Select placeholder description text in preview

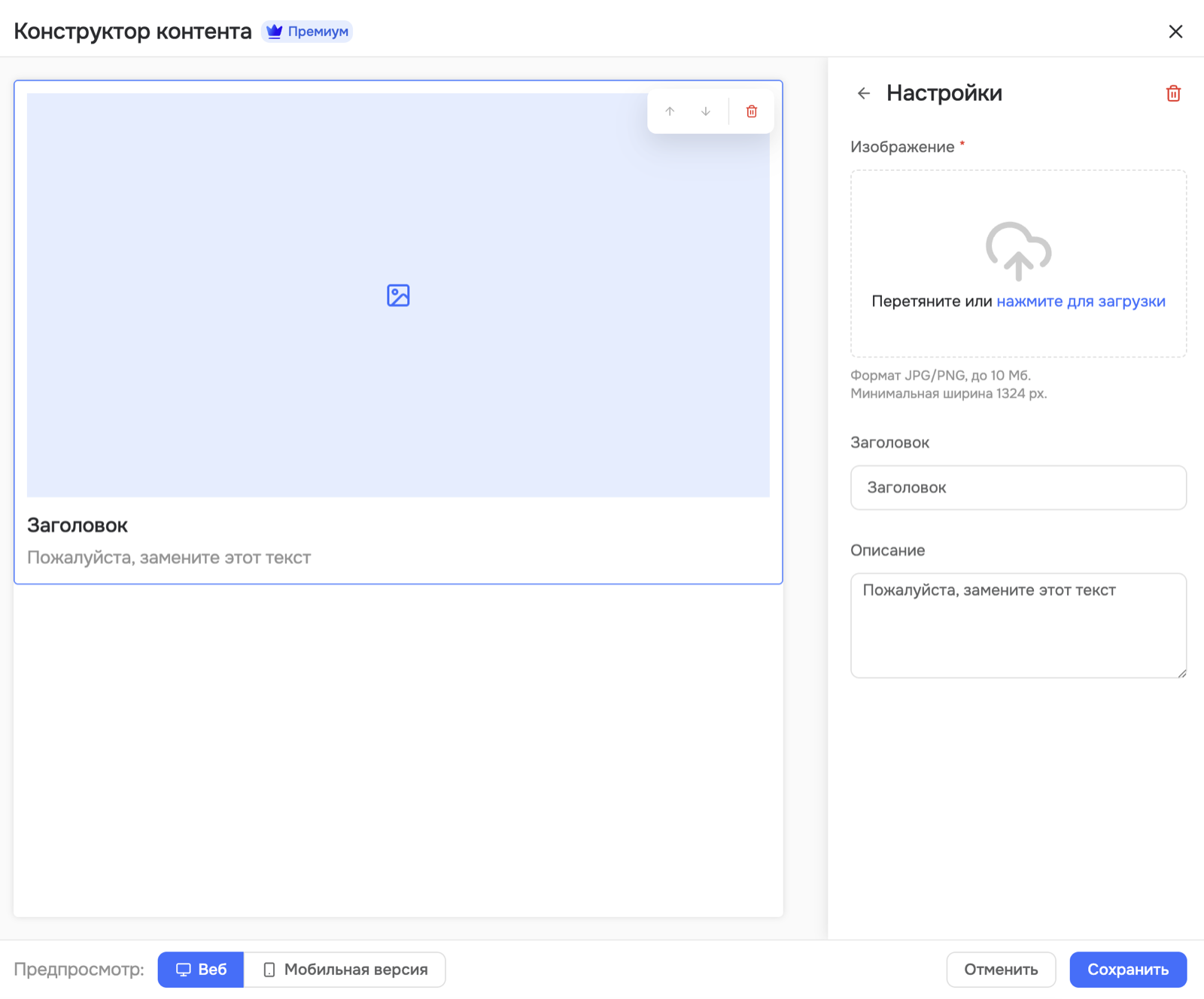click(169, 558)
